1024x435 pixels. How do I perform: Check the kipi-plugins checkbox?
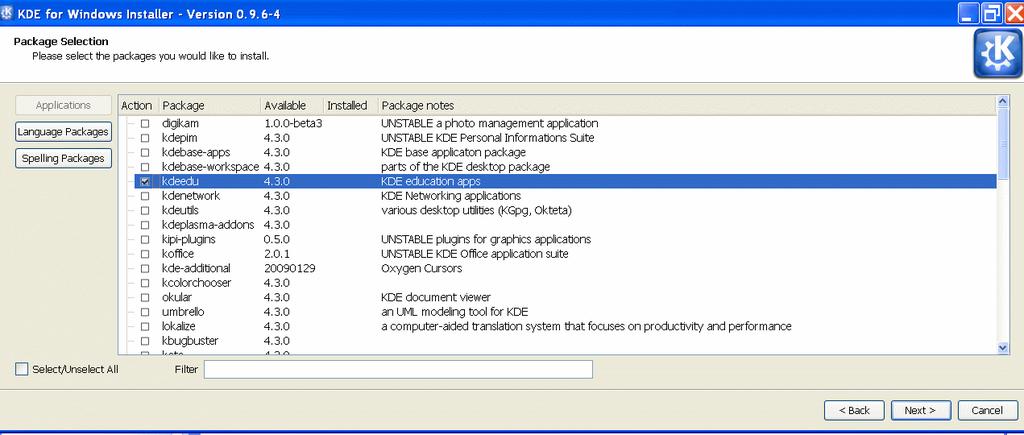[x=145, y=240]
